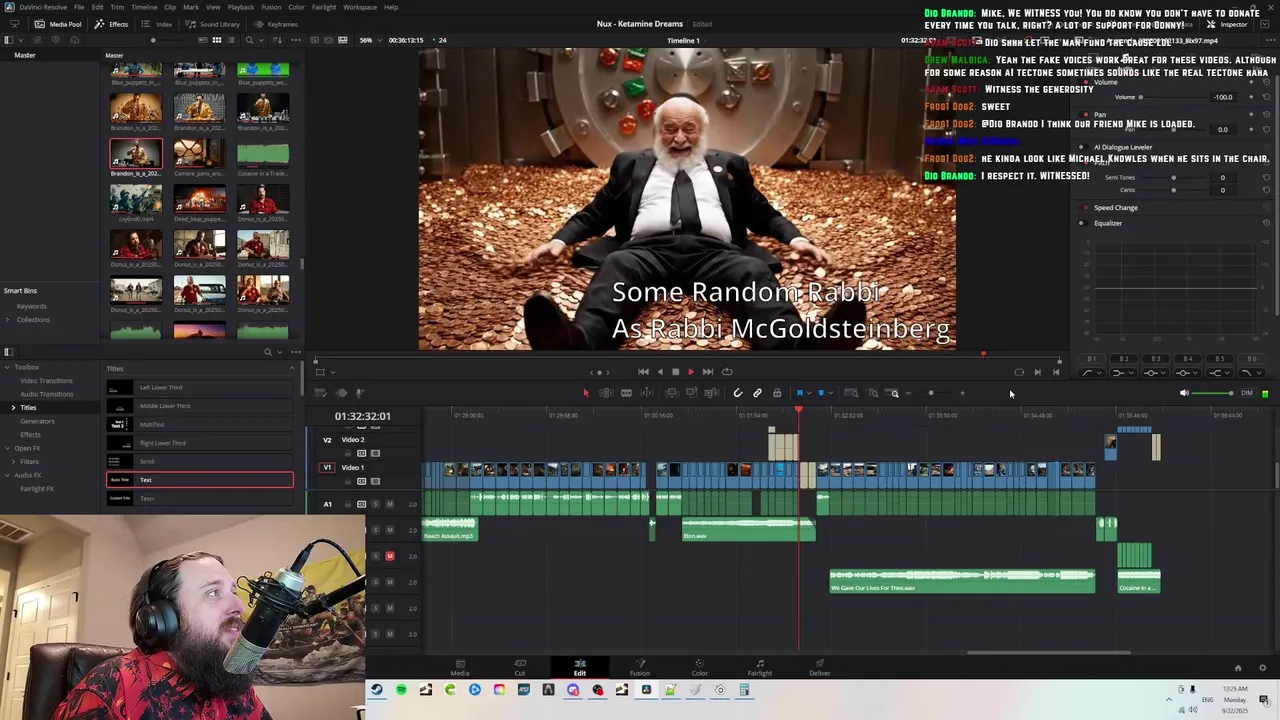The image size is (1280, 720).
Task: Toggle the Effects panel button
Action: tap(112, 24)
